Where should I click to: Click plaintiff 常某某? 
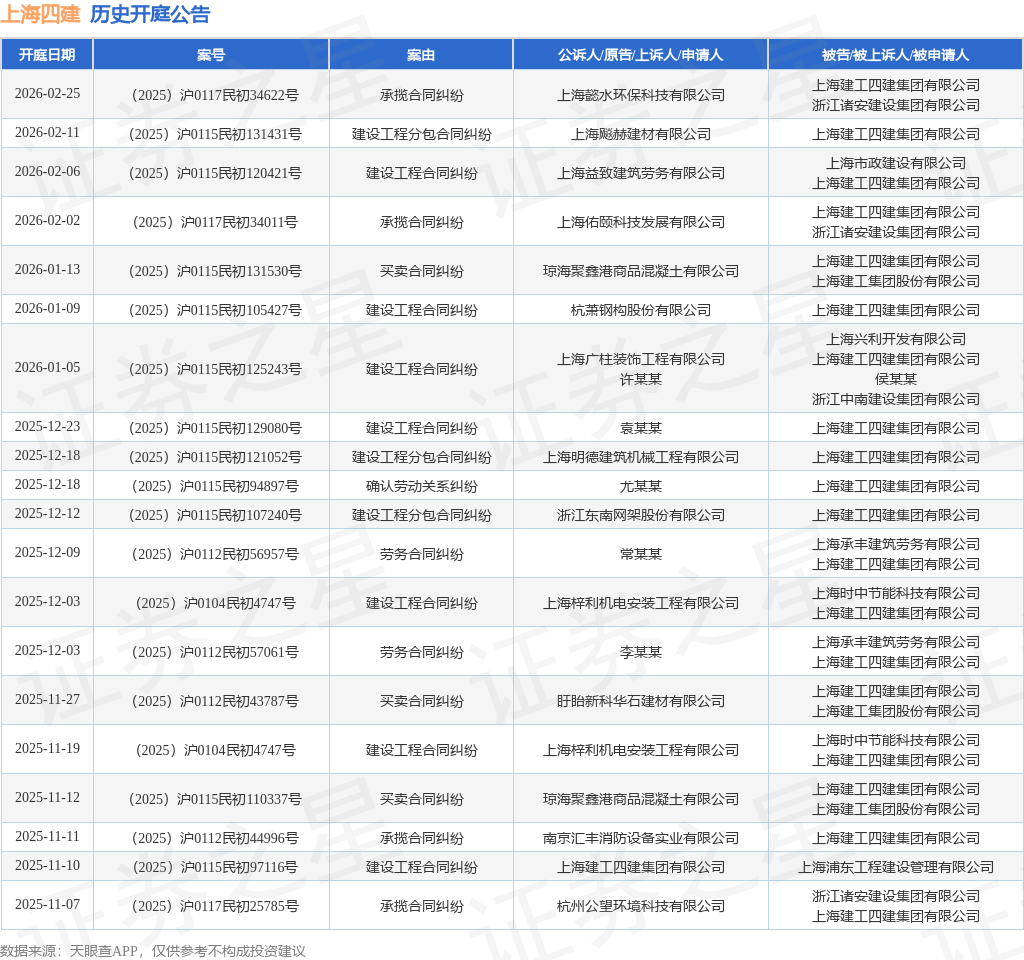tap(641, 554)
